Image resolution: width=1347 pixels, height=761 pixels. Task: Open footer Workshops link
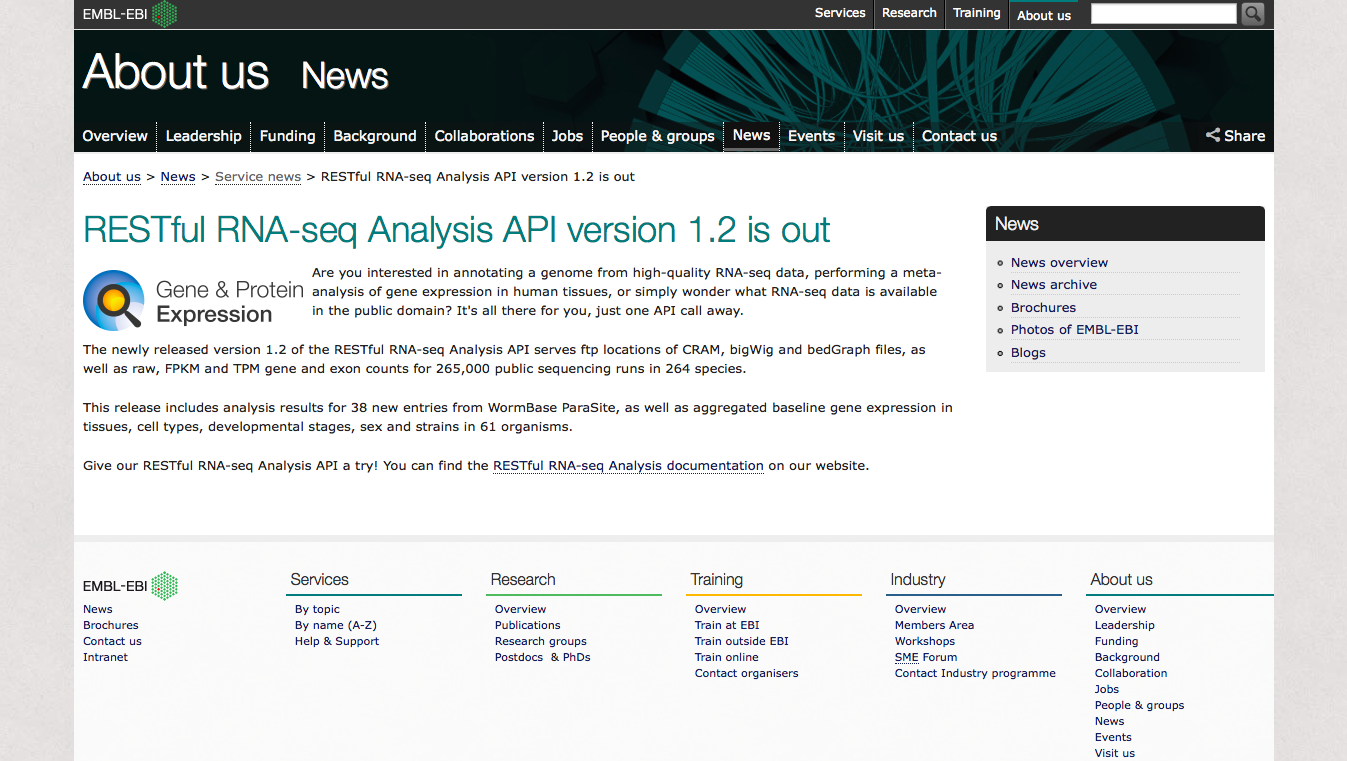(x=925, y=641)
